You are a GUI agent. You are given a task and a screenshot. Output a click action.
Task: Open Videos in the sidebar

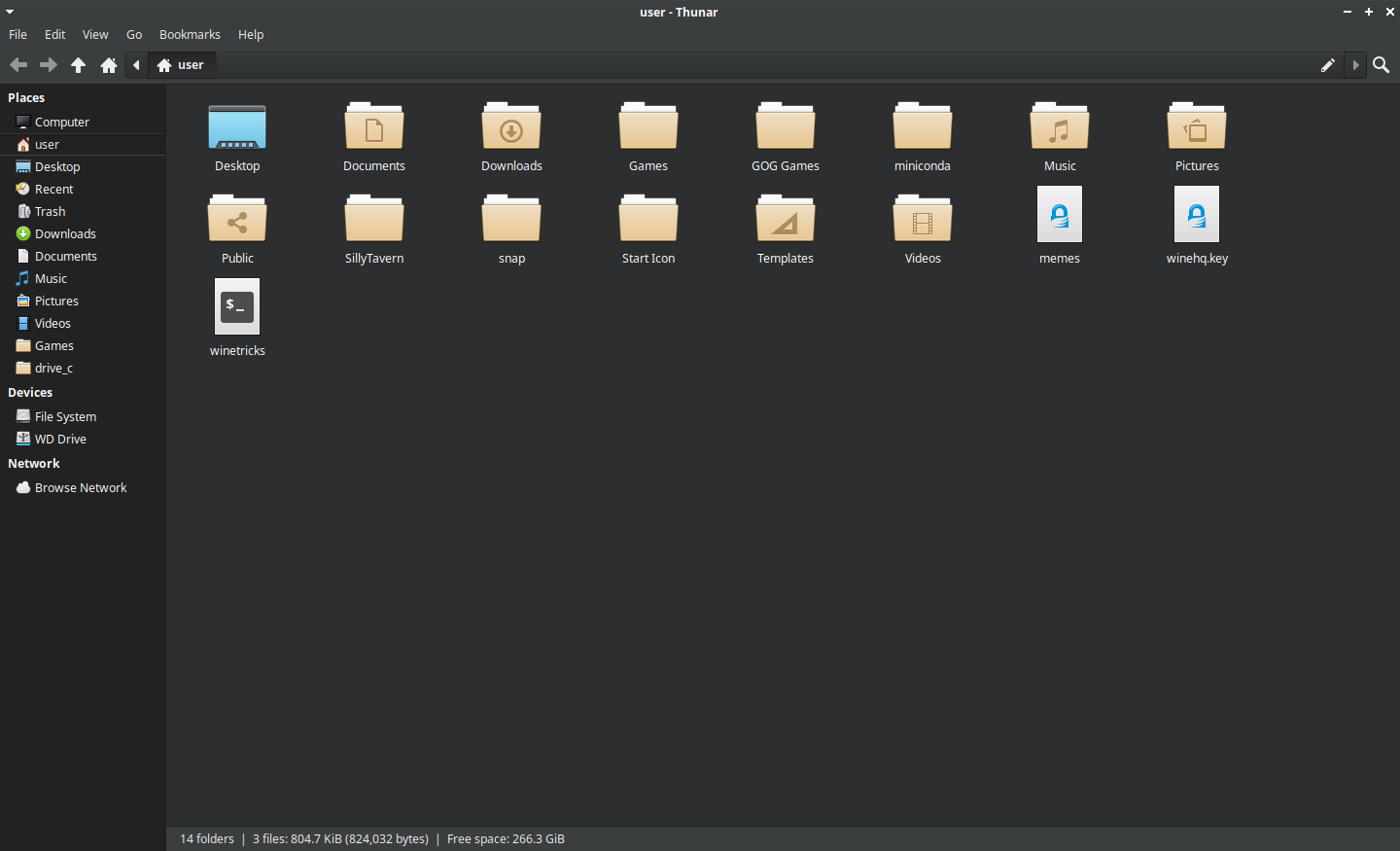tap(83, 324)
